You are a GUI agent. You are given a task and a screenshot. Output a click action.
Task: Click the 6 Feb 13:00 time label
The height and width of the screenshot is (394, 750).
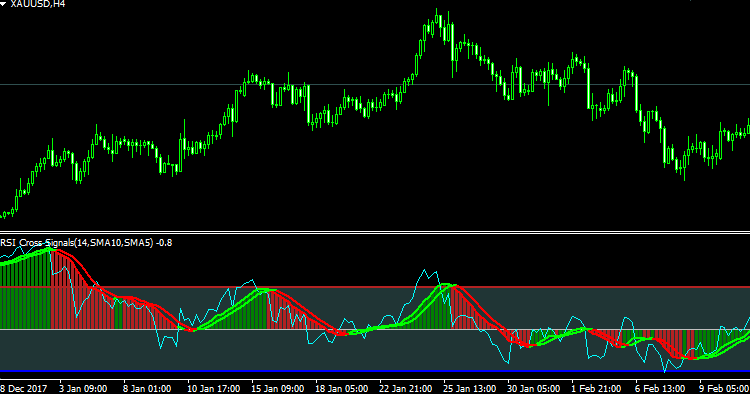pyautogui.click(x=660, y=388)
